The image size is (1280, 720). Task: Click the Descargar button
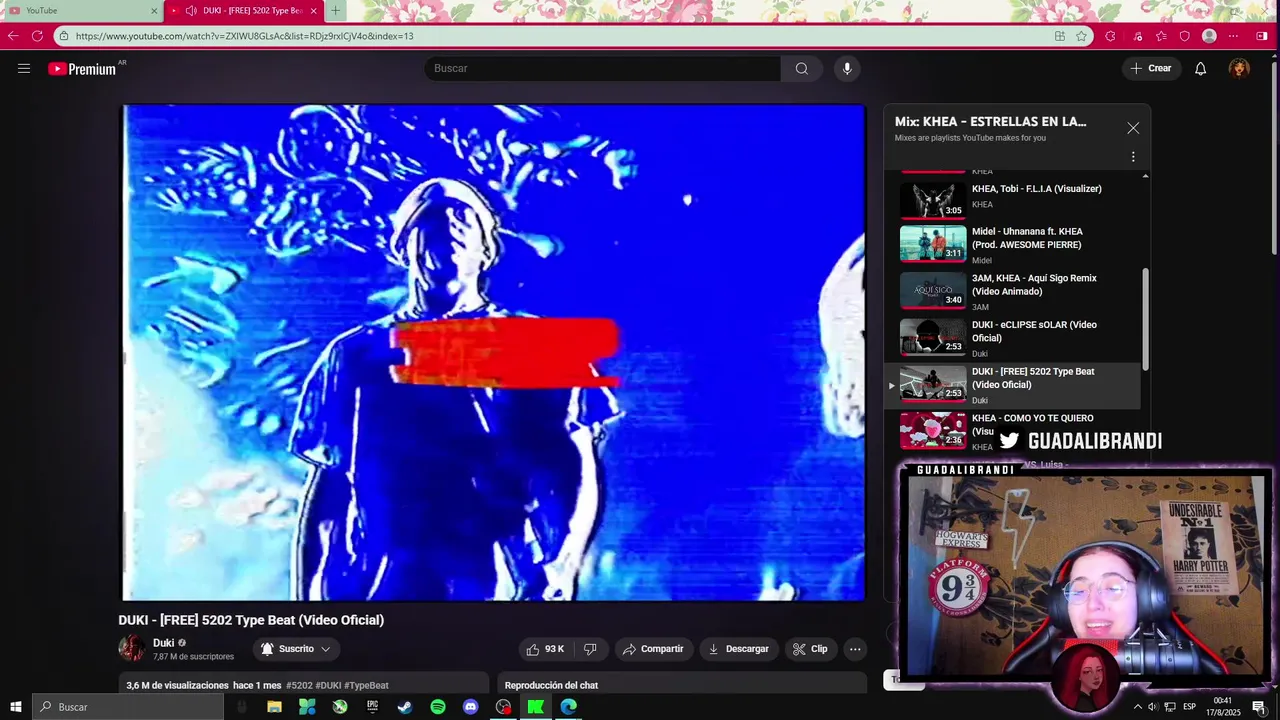(x=739, y=649)
